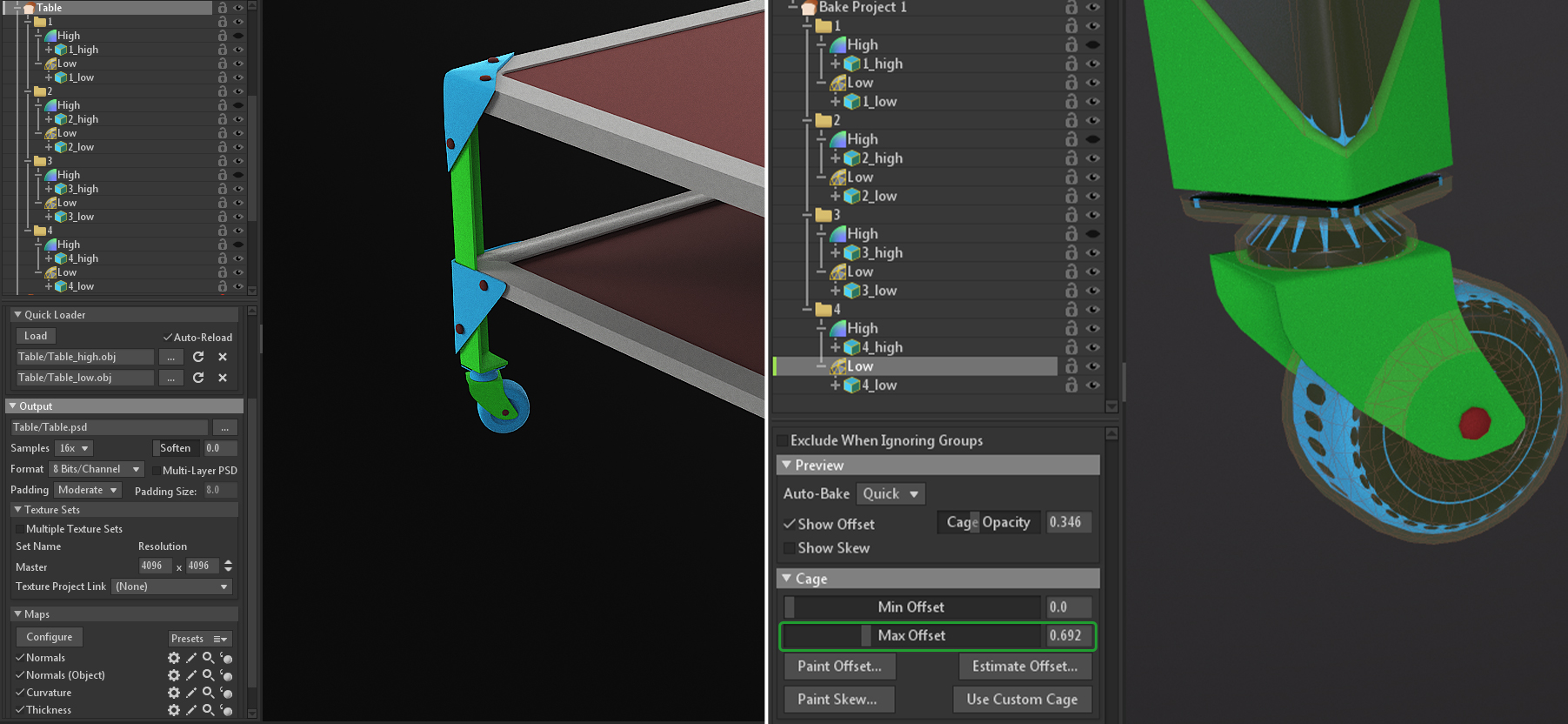The width and height of the screenshot is (1568, 724).
Task: Enable Multiple Texture Sets checkbox
Action: pyautogui.click(x=19, y=529)
